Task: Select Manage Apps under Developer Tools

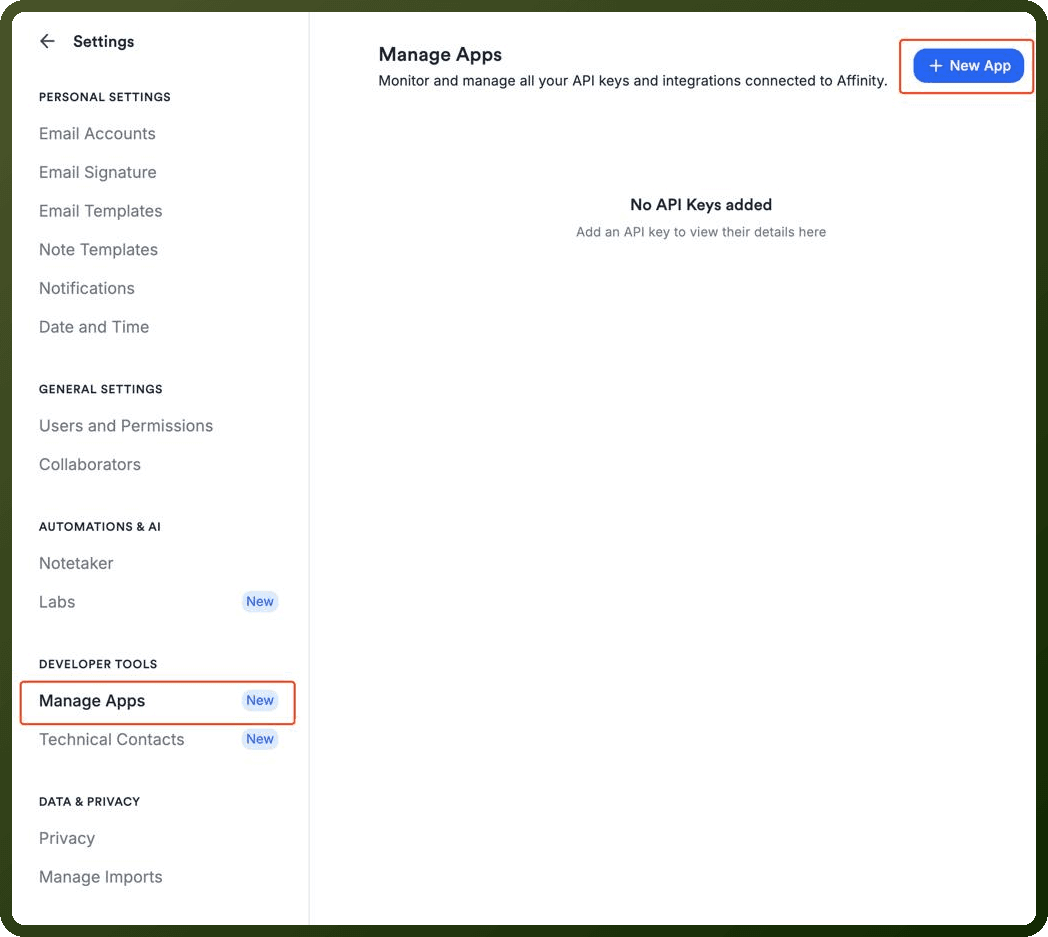Action: tap(158, 701)
